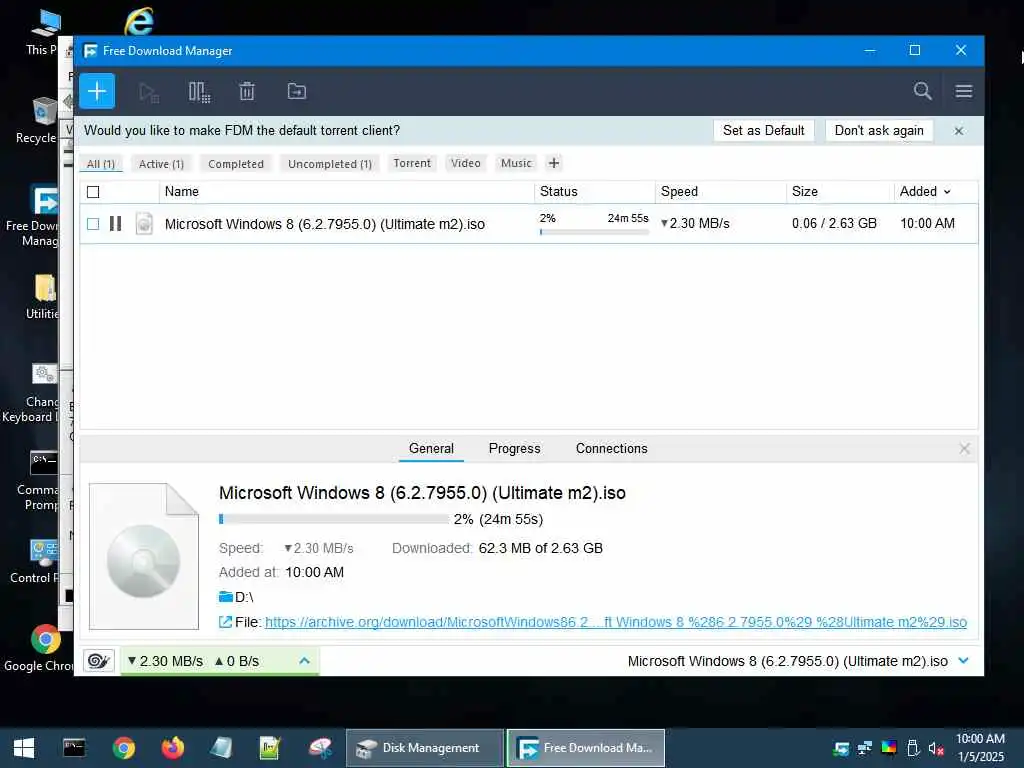Click the trash delete toolbar icon
Viewport: 1024px width, 768px height.
[247, 91]
